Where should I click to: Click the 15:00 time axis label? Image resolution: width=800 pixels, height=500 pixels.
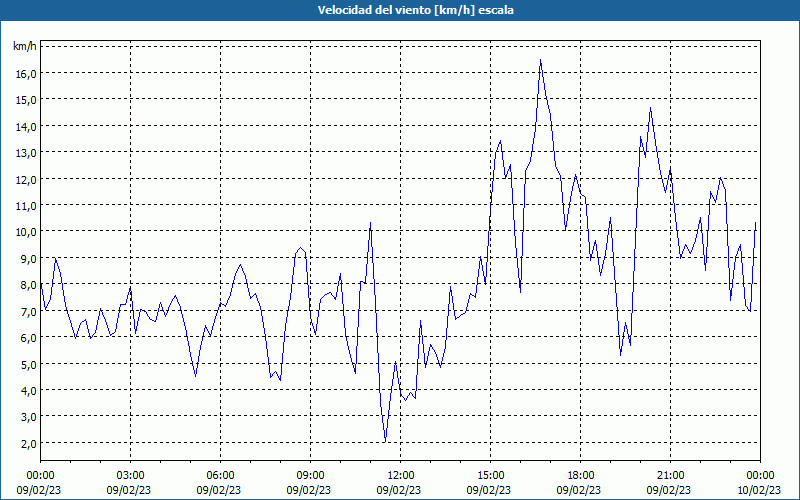[x=490, y=476]
